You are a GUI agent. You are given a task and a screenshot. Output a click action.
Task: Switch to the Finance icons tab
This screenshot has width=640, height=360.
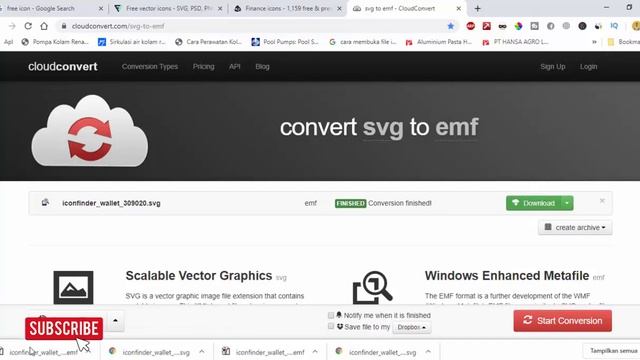click(x=288, y=8)
